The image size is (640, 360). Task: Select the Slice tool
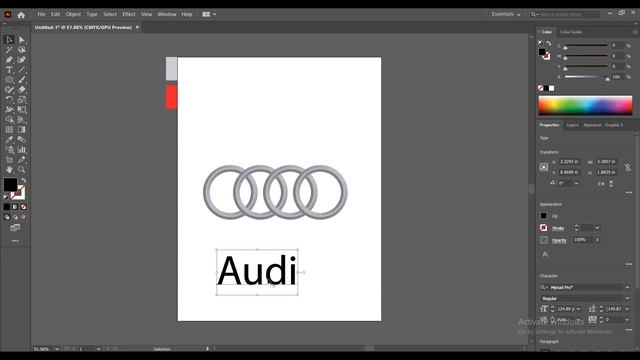point(22,160)
